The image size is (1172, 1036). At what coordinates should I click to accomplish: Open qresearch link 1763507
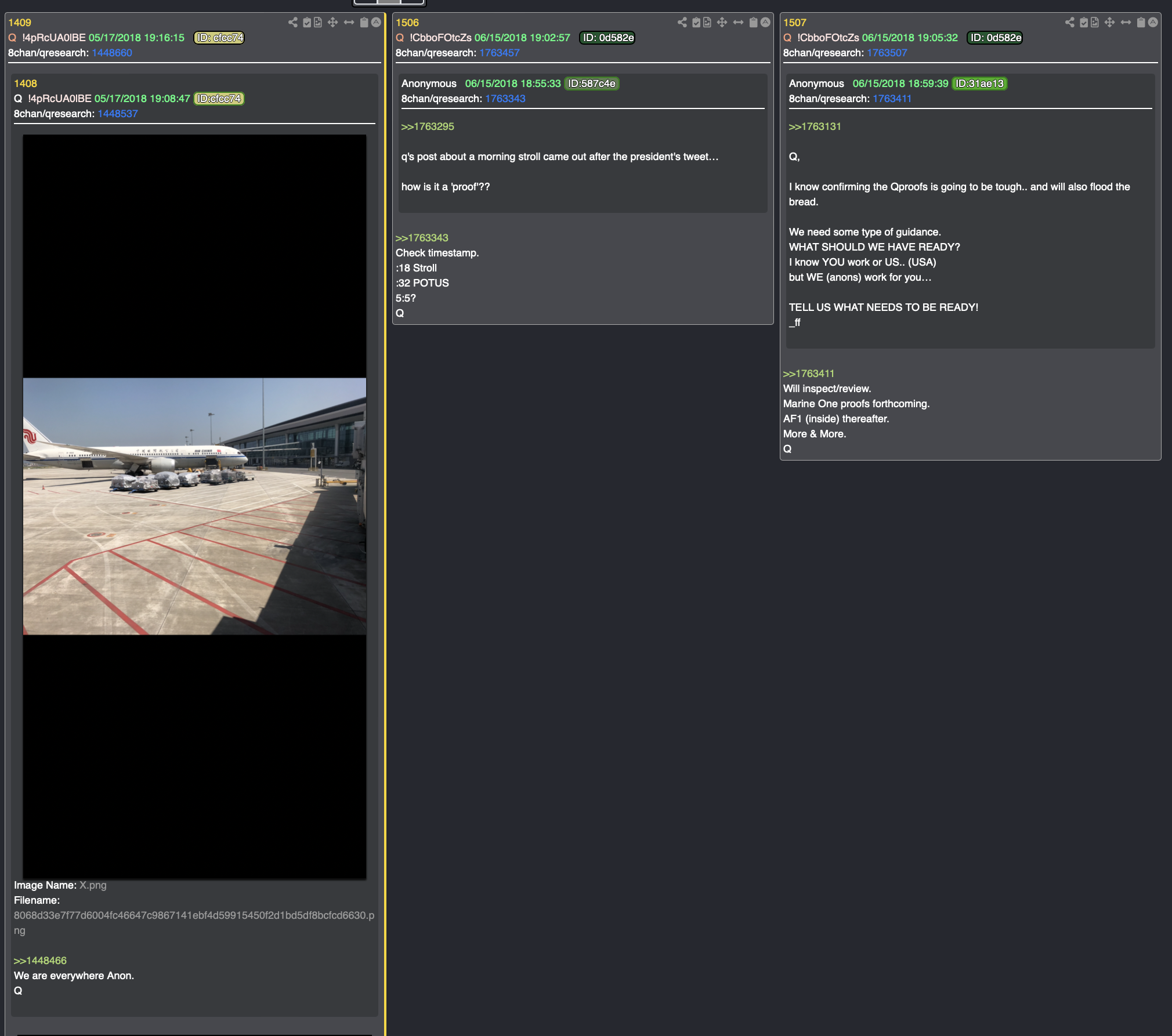(x=887, y=53)
